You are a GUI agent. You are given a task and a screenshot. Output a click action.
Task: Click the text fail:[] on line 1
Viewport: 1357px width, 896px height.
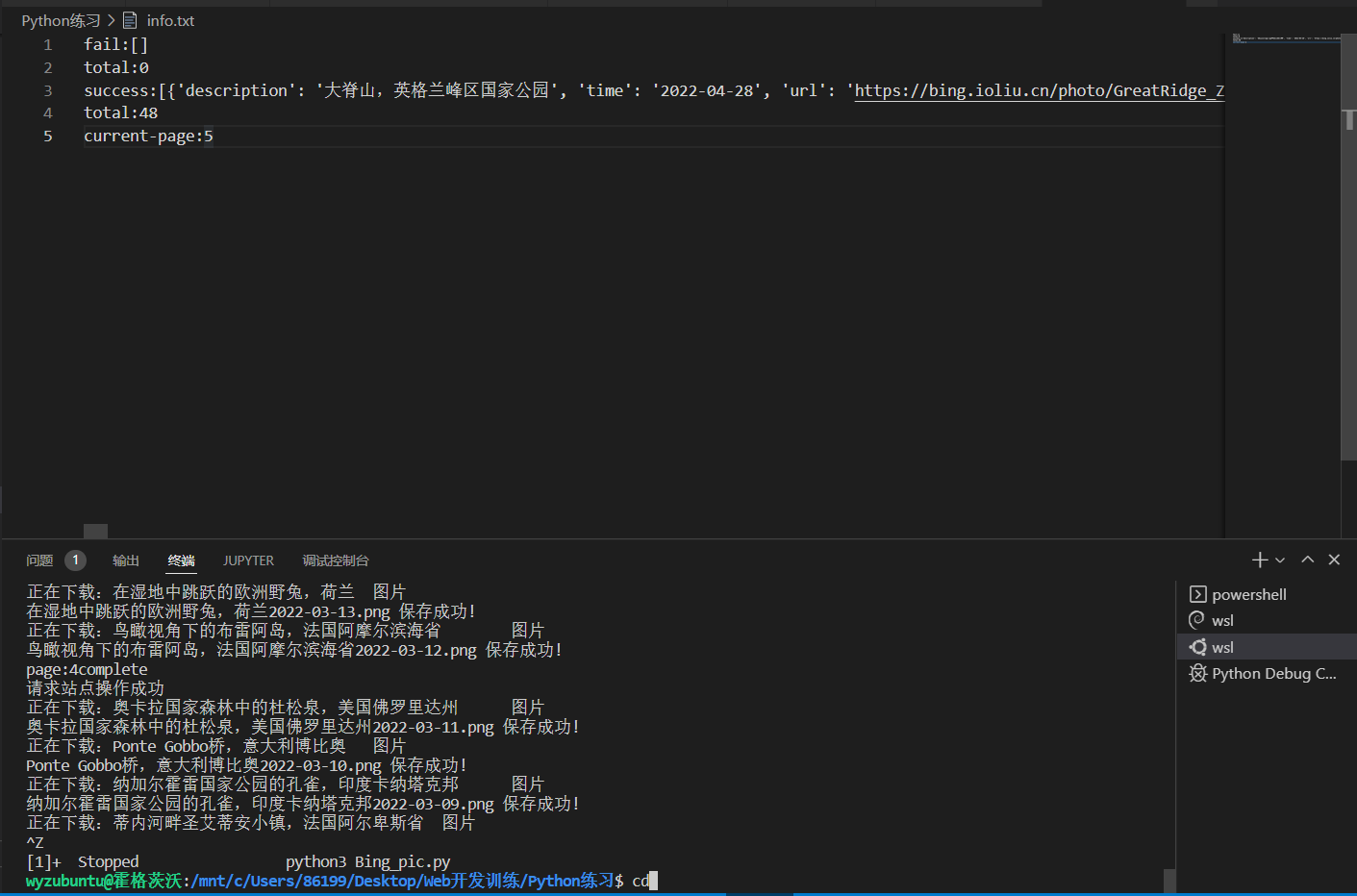(115, 44)
